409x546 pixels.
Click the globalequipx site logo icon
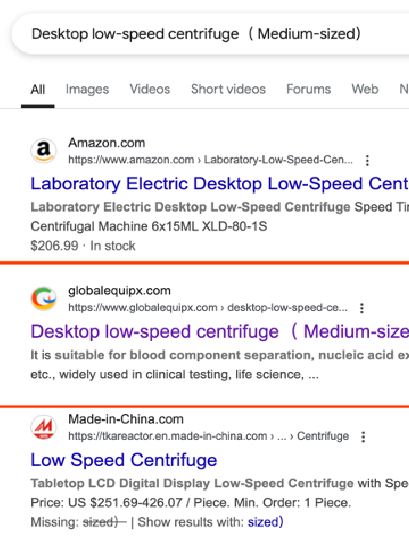click(x=43, y=299)
